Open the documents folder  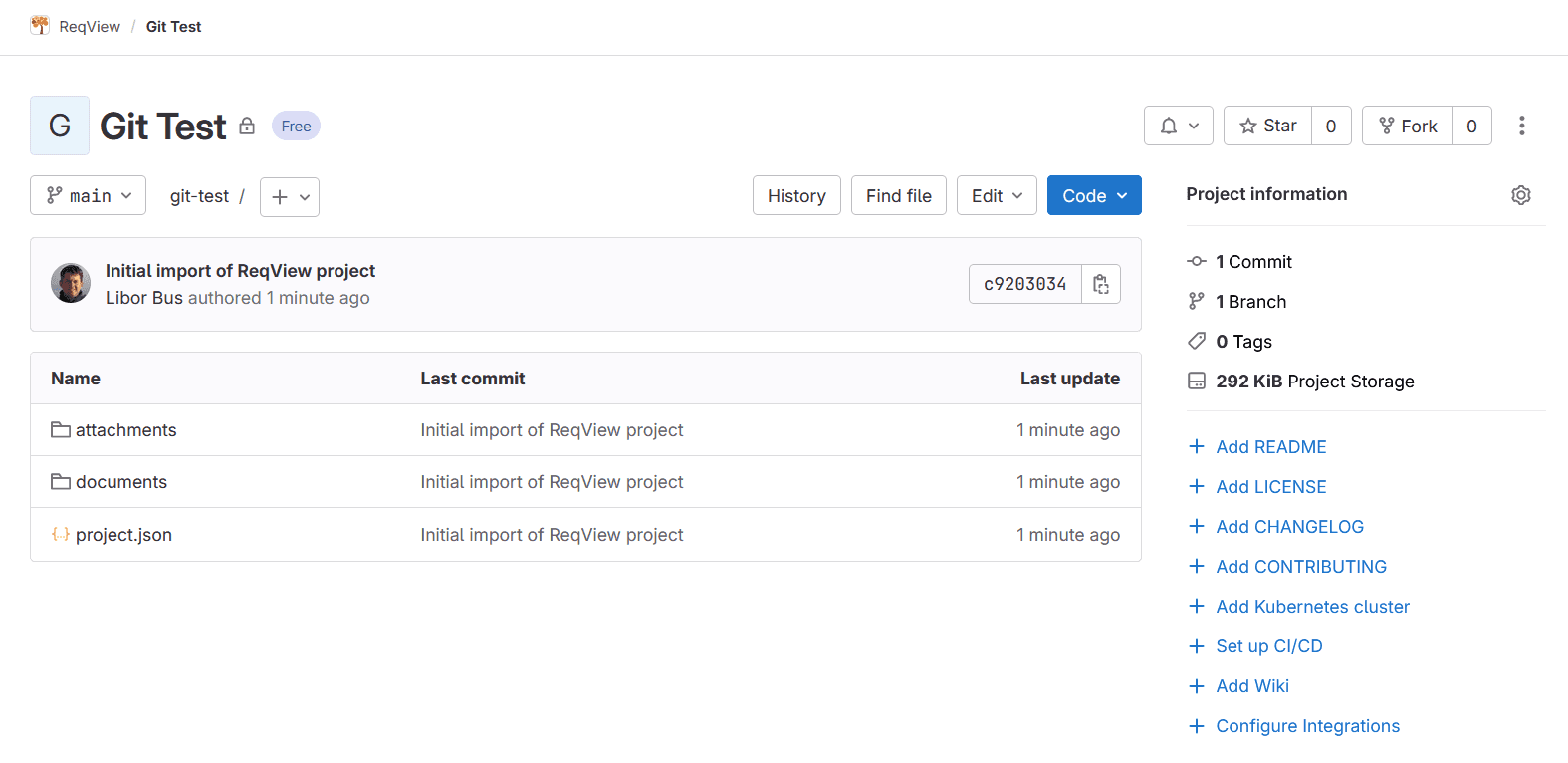point(121,482)
